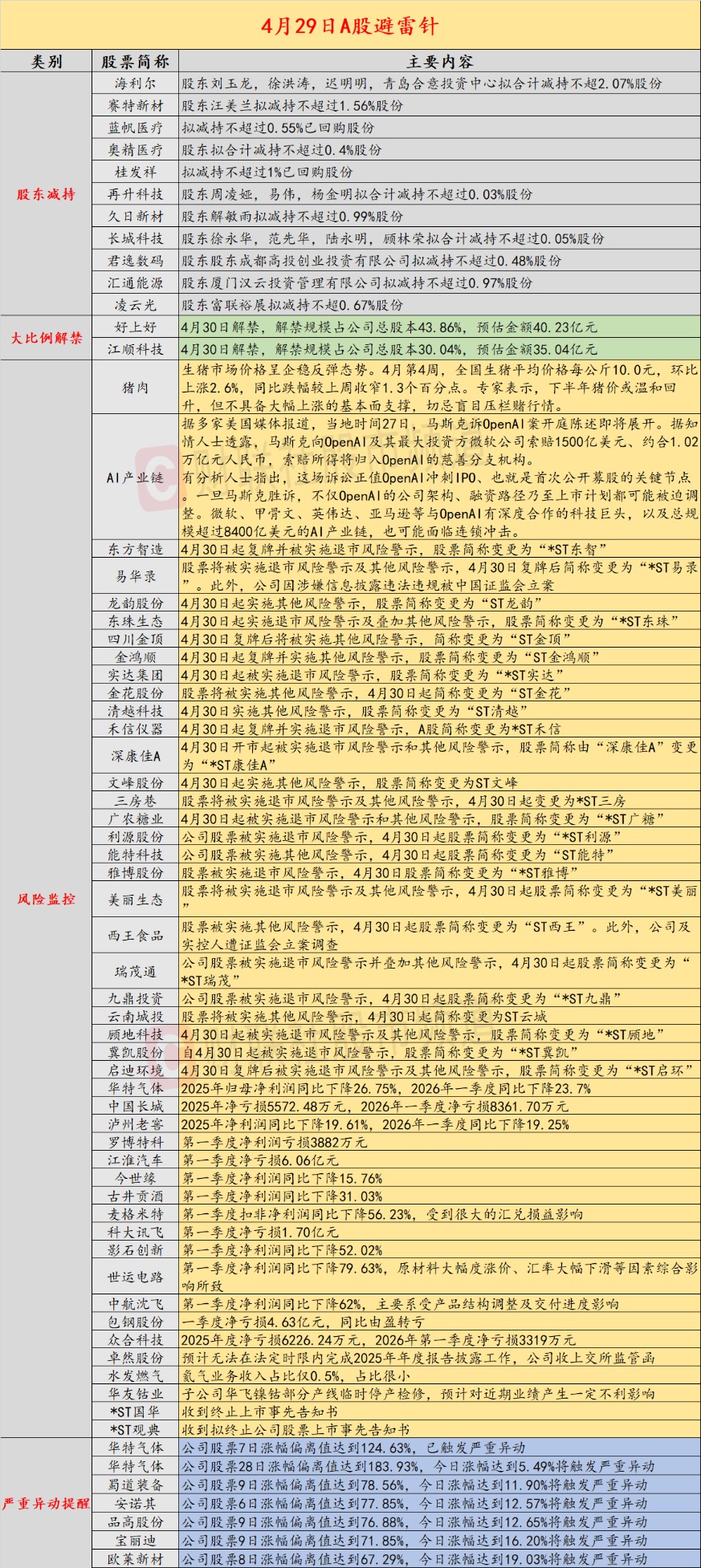This screenshot has height=1568, width=701.
Task: Click the 大比例解禁 category cell
Action: [47, 338]
